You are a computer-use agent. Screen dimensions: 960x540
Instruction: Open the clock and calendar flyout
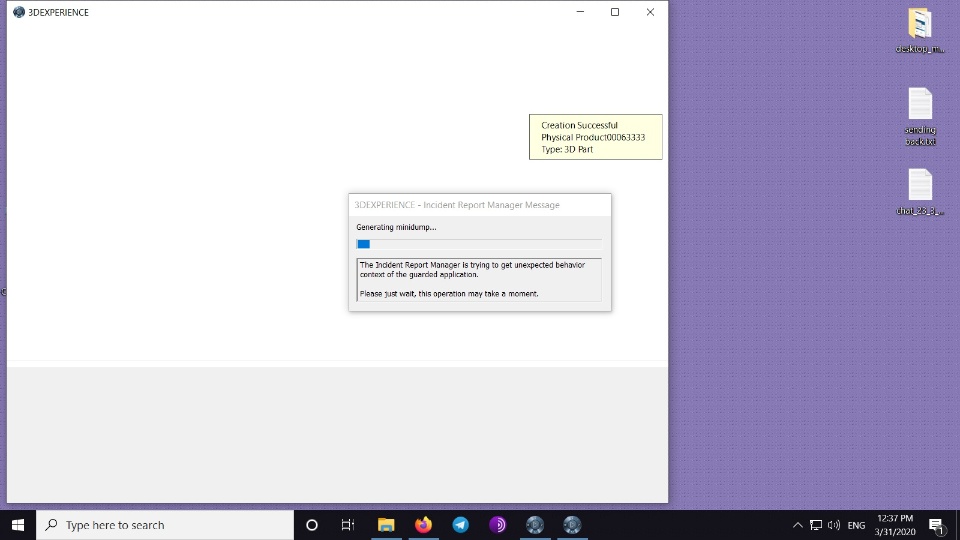[x=895, y=525]
